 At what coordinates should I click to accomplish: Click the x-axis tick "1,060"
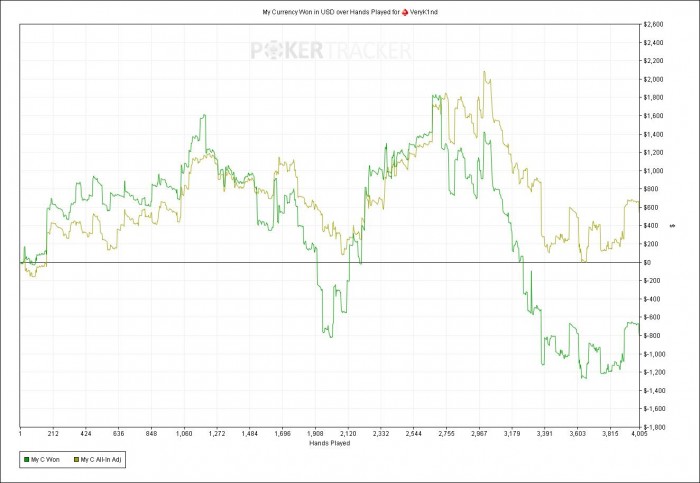[x=184, y=433]
